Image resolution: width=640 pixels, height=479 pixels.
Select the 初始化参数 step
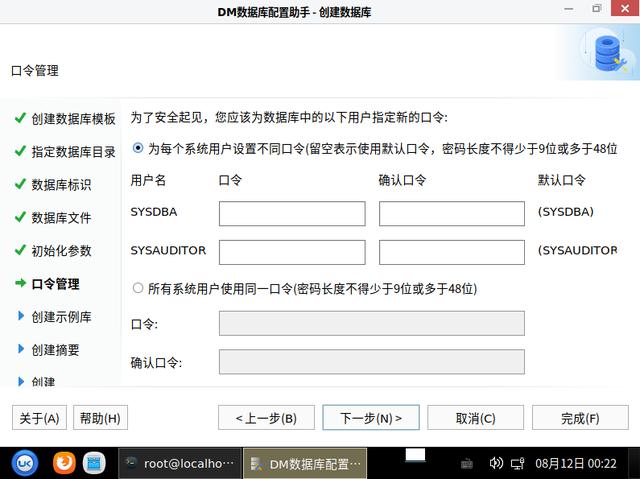61,251
